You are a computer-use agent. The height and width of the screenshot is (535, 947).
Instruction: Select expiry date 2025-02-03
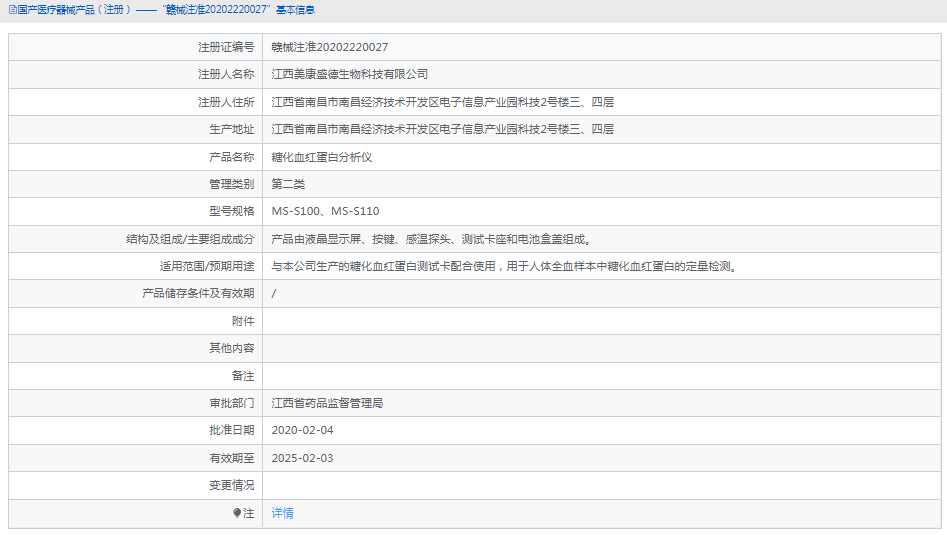(302, 458)
